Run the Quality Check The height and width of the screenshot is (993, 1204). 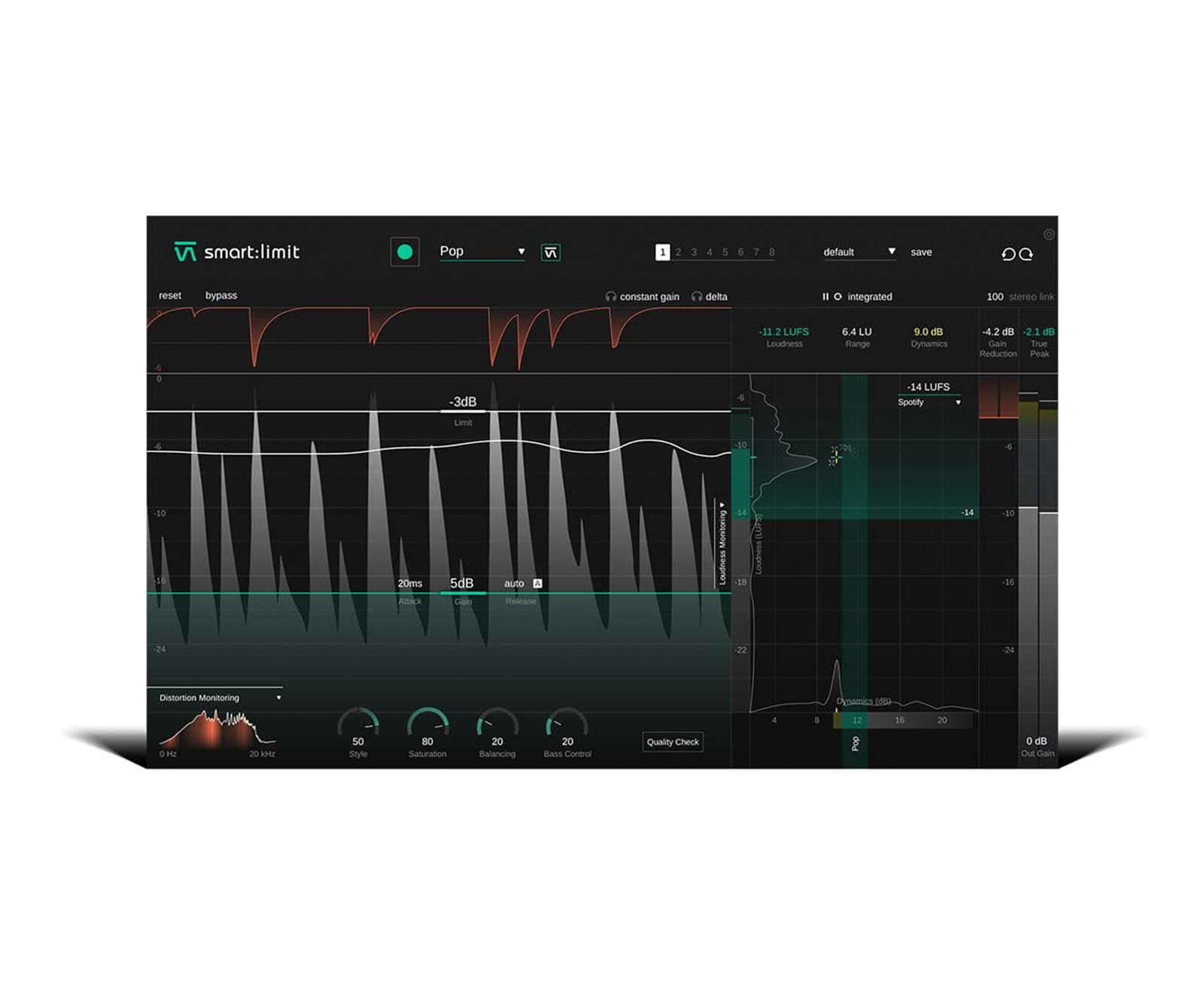point(673,742)
